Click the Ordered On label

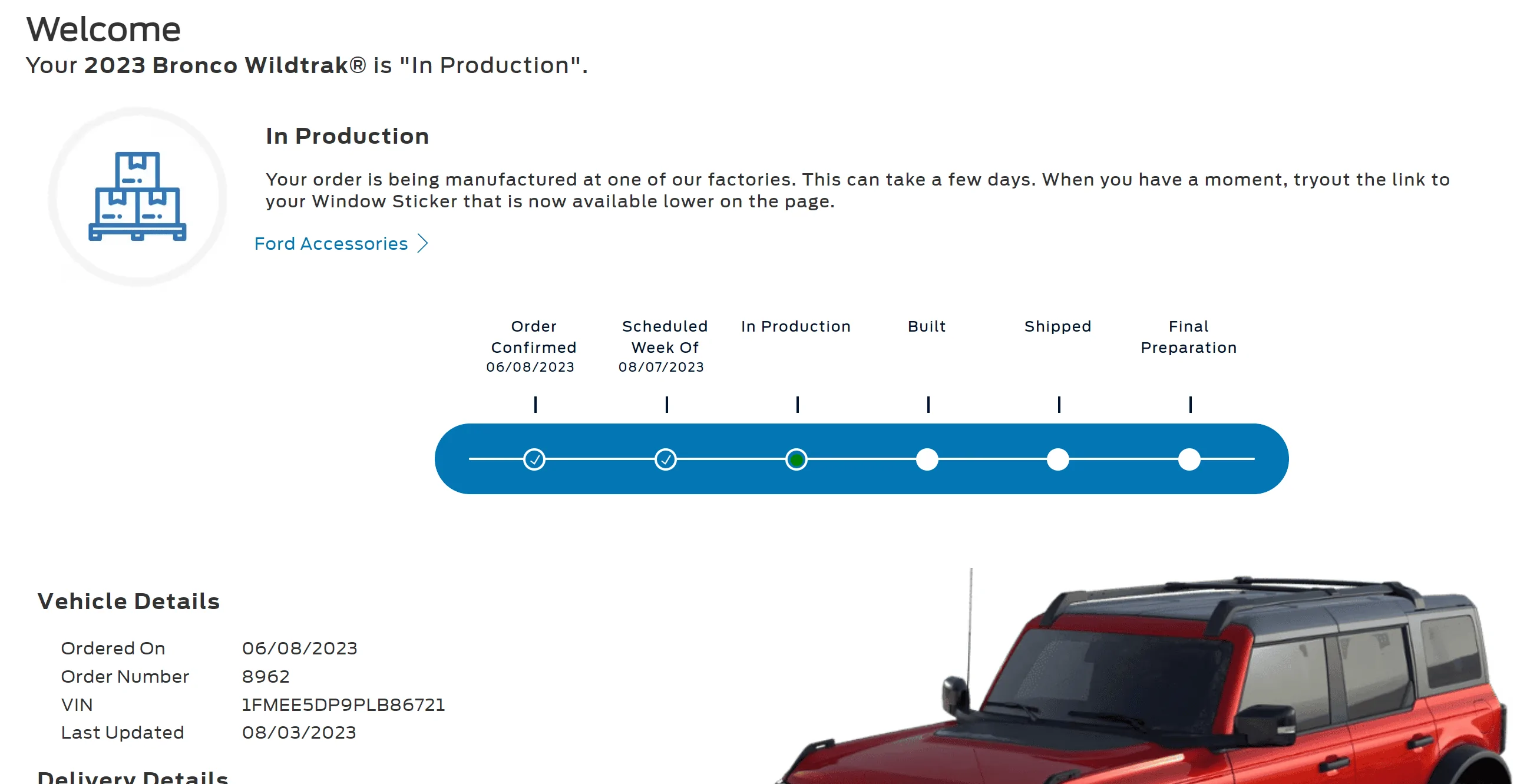tap(113, 649)
